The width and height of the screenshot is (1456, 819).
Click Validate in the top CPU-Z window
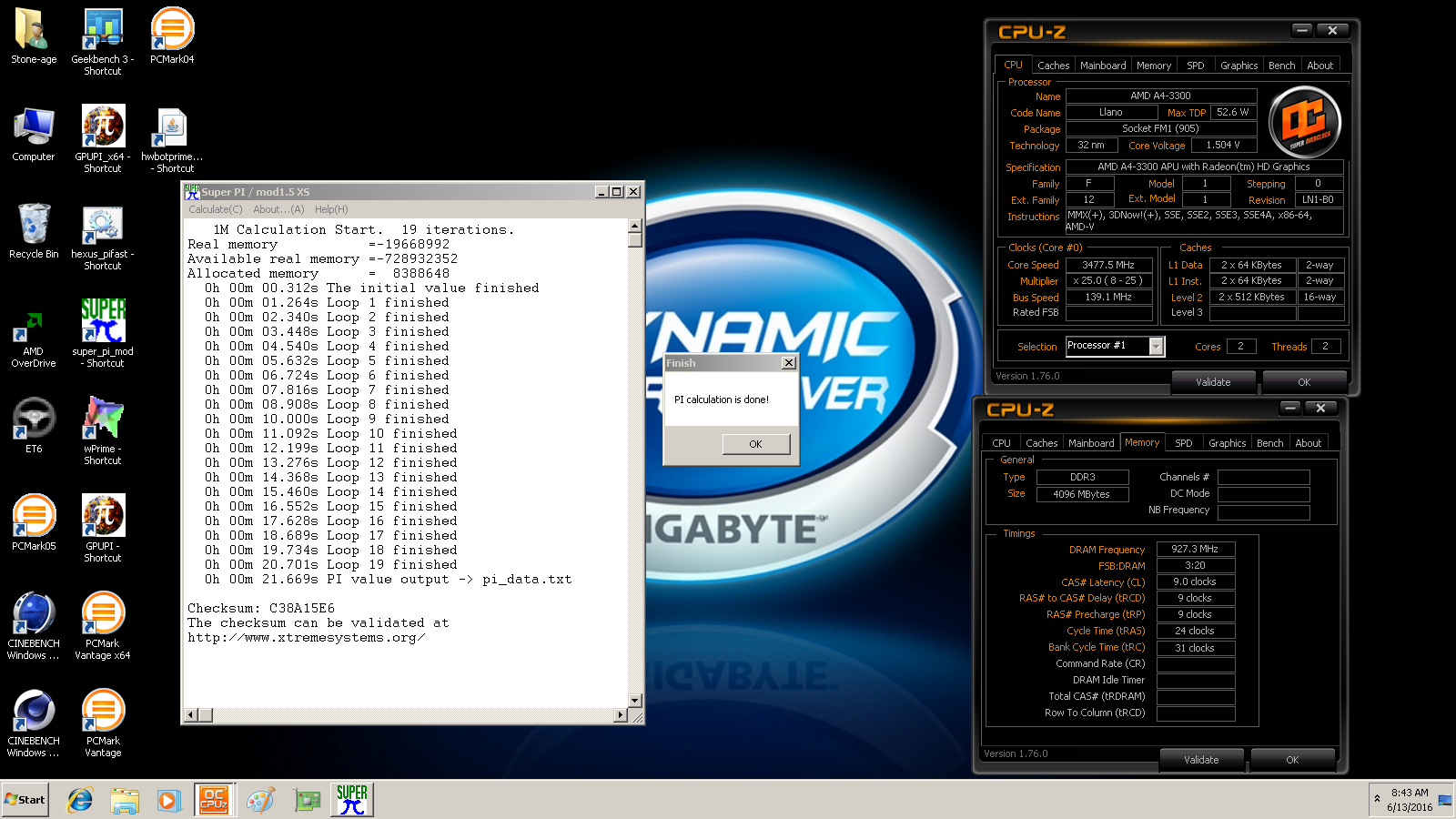pyautogui.click(x=1213, y=382)
